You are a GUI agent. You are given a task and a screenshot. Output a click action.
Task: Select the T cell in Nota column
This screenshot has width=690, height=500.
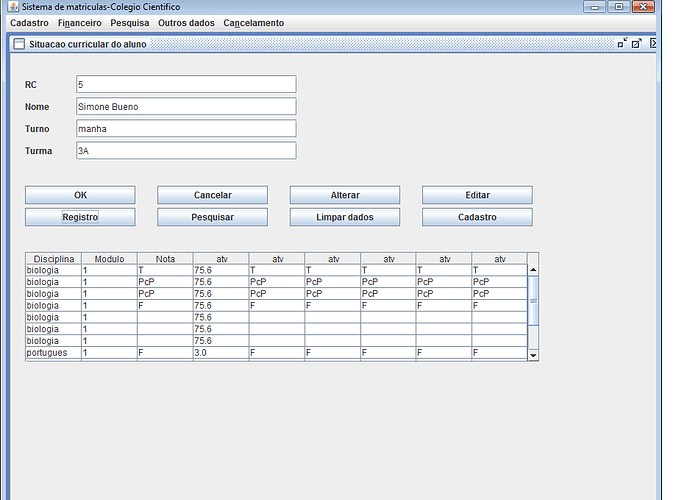tap(165, 270)
